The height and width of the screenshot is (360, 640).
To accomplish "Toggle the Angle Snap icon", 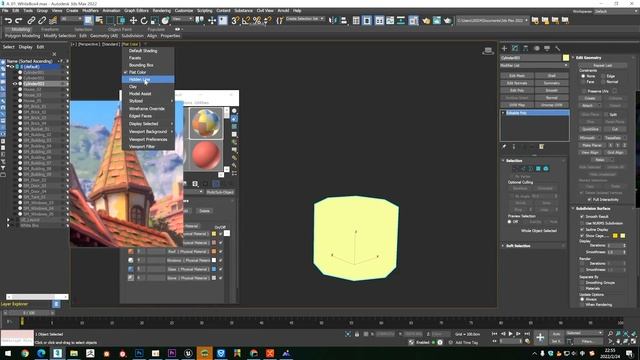I will point(246,20).
